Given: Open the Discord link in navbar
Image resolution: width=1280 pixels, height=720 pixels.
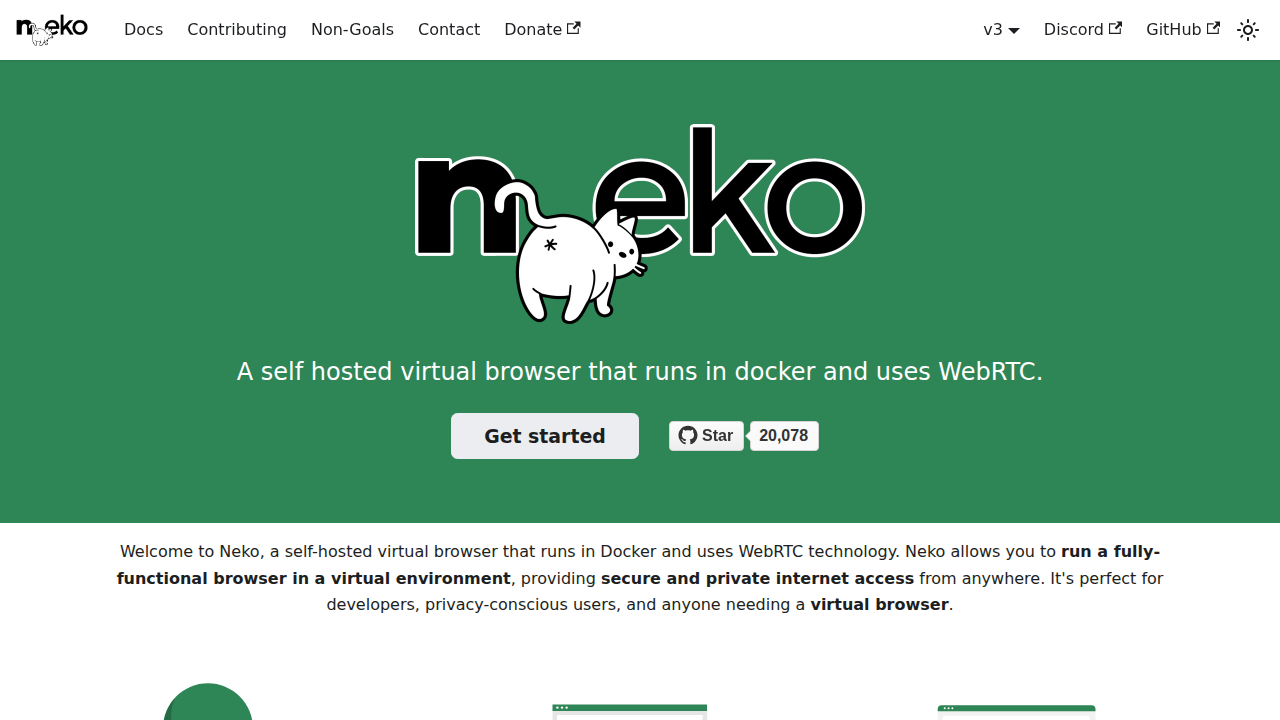Looking at the screenshot, I should (x=1073, y=30).
